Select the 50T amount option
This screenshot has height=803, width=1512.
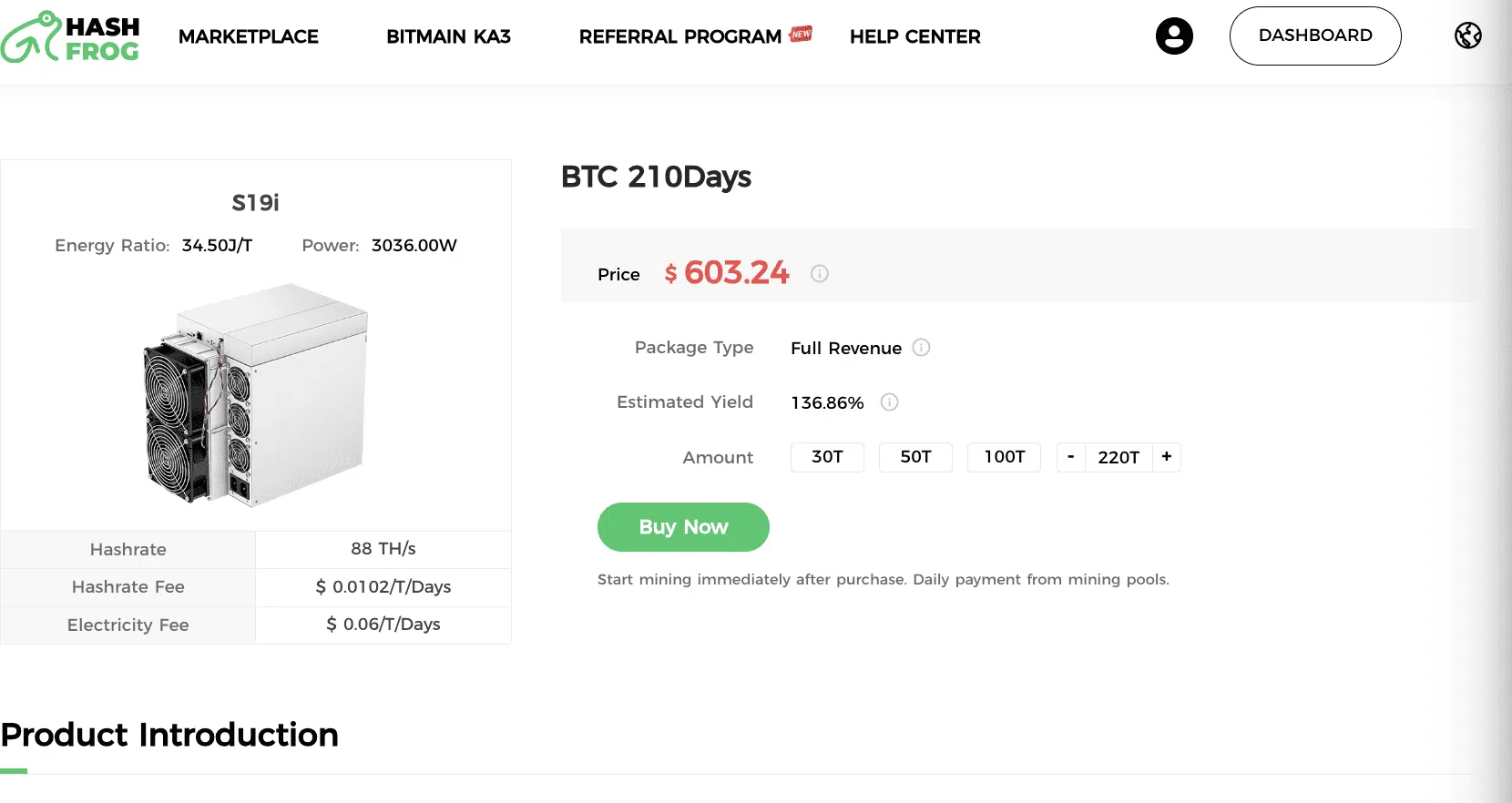[x=915, y=457]
